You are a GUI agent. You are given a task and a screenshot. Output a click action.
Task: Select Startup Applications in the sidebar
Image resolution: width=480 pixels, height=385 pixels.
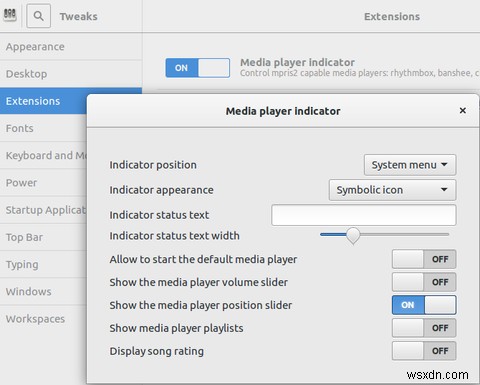pos(43,210)
